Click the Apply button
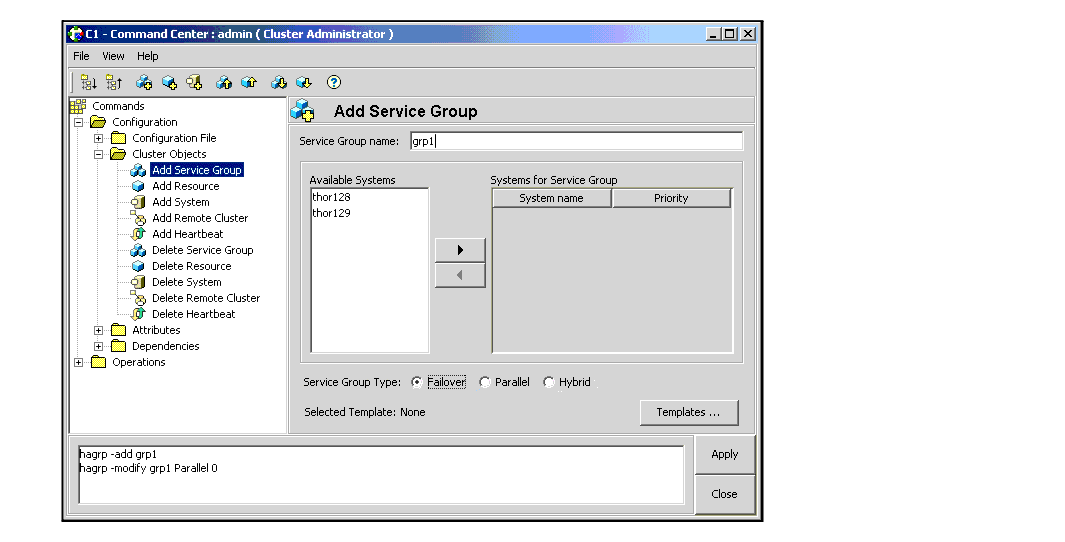The width and height of the screenshot is (1065, 542). coord(724,454)
